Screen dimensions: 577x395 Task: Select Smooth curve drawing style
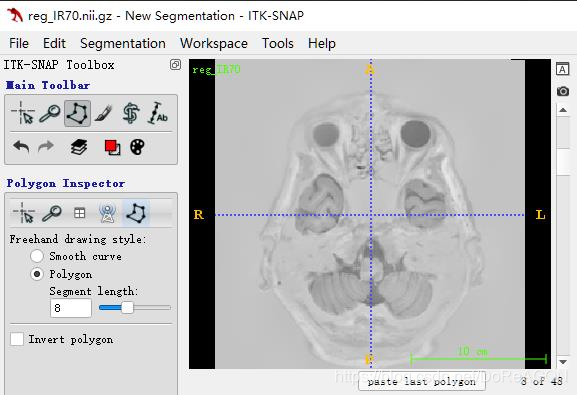(x=37, y=256)
